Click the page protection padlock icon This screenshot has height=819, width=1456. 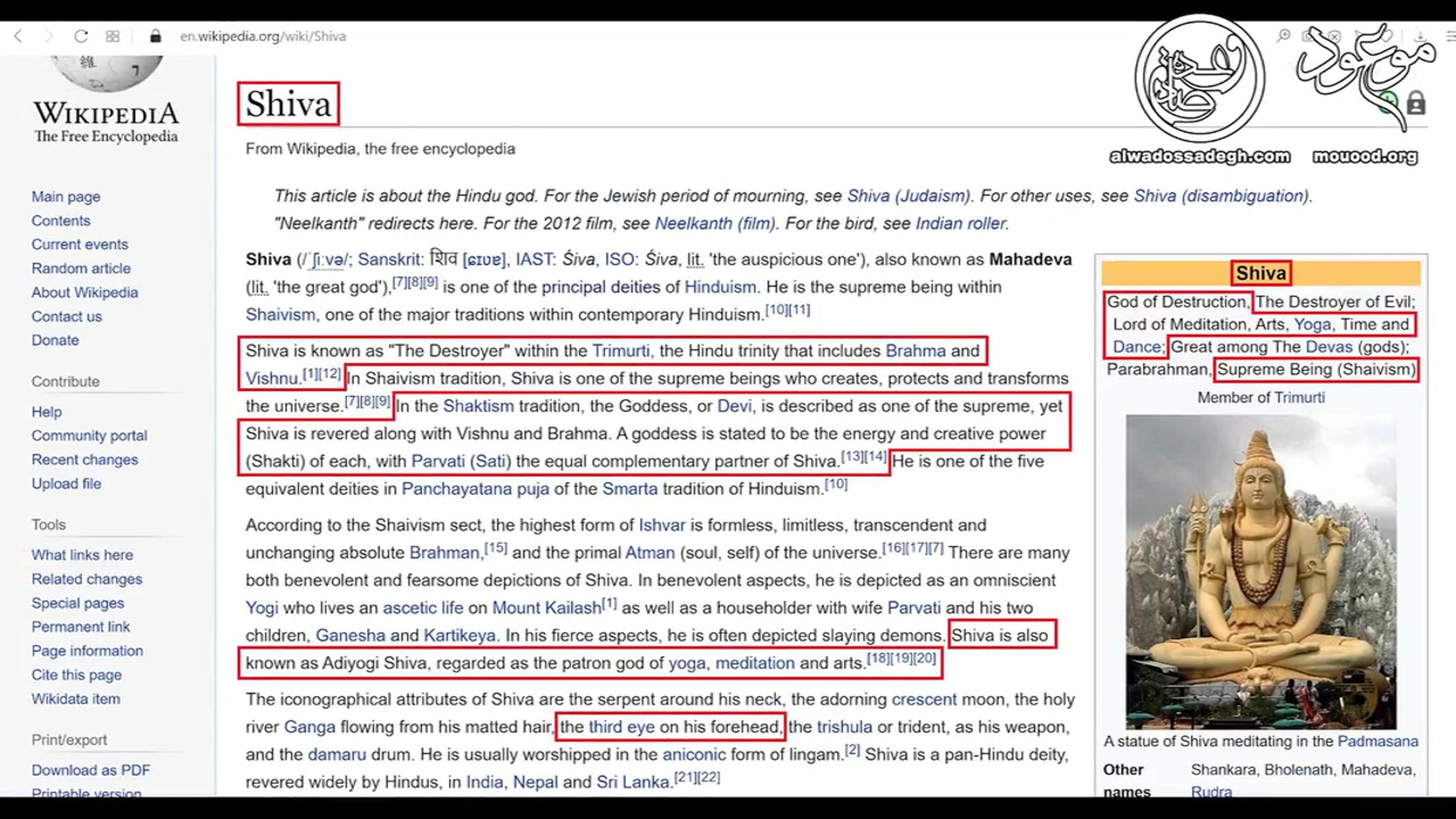click(x=1416, y=103)
